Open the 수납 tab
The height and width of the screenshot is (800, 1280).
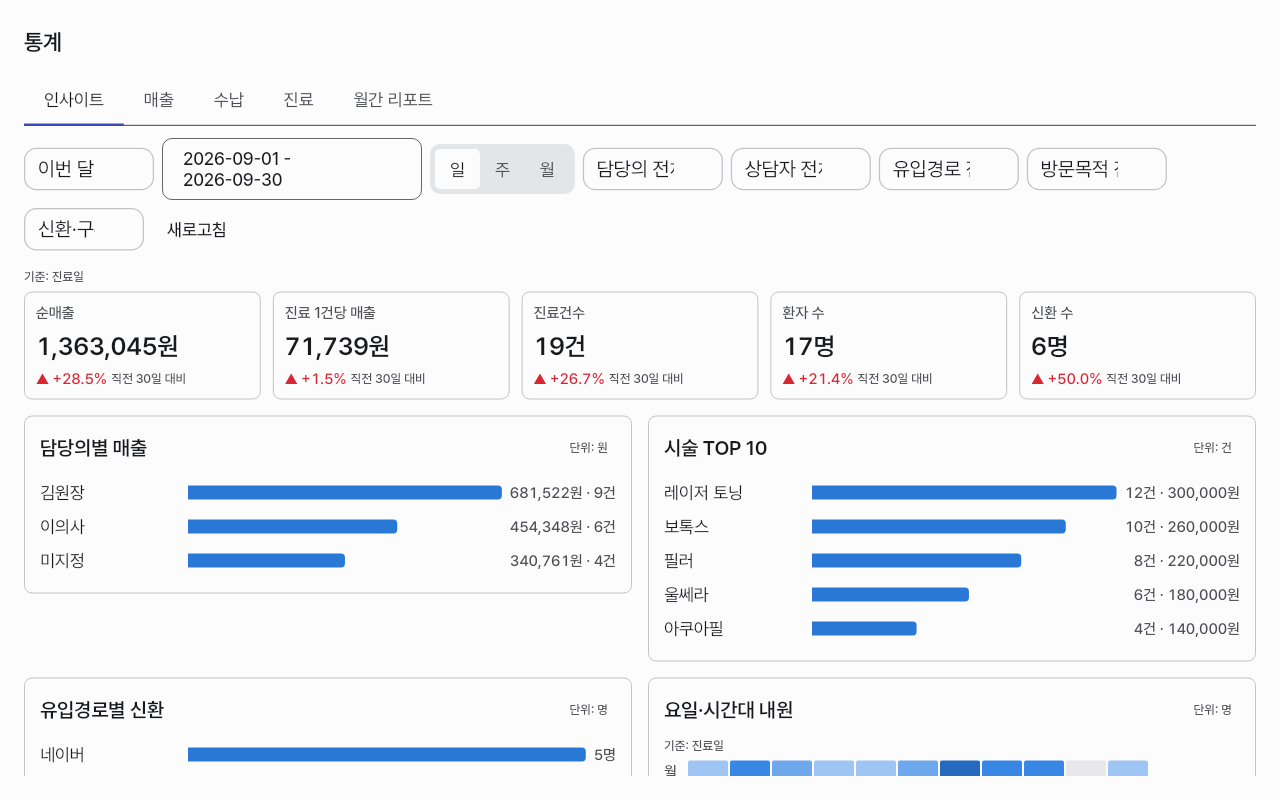[x=229, y=100]
